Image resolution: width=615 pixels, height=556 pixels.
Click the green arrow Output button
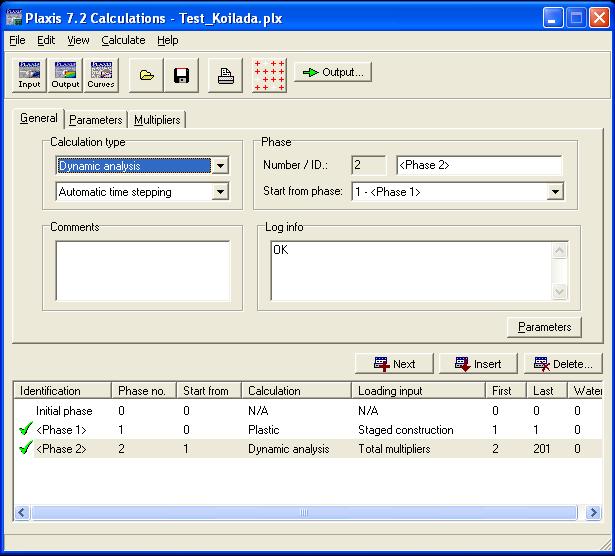pyautogui.click(x=333, y=72)
